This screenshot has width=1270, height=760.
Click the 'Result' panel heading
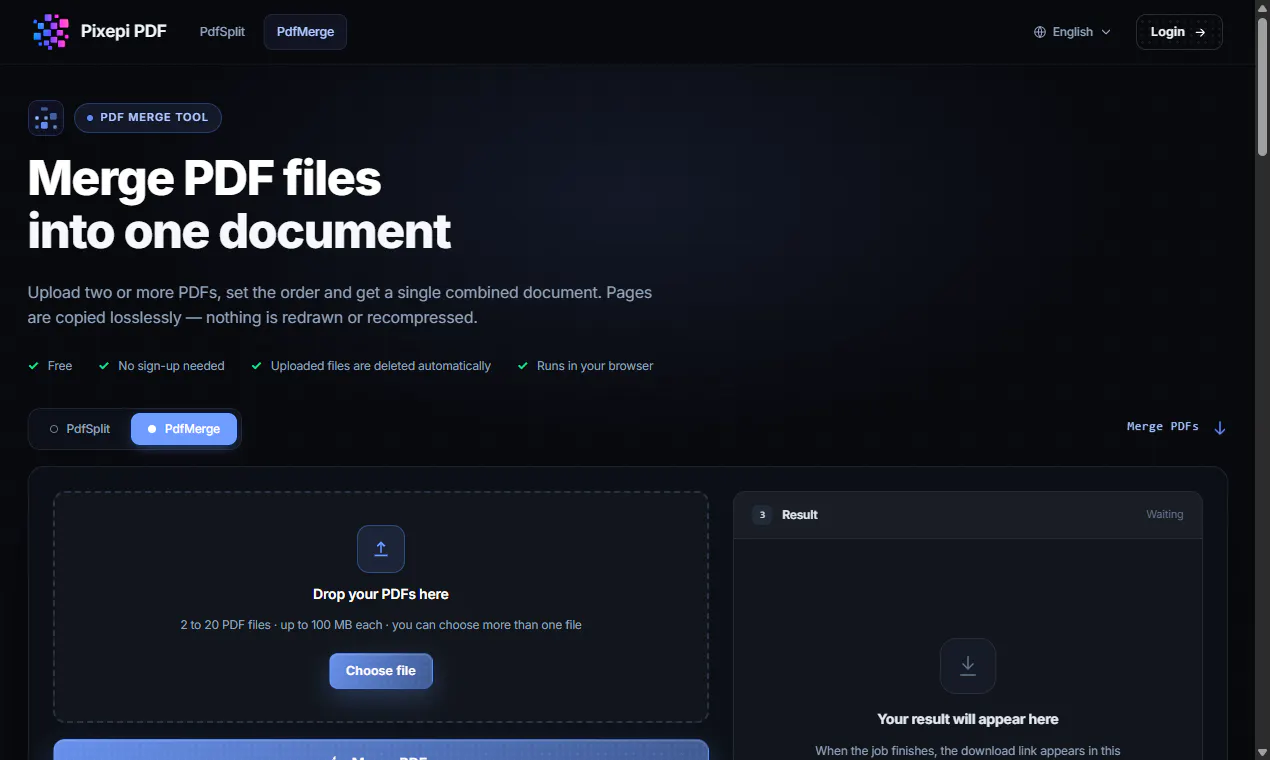click(800, 515)
